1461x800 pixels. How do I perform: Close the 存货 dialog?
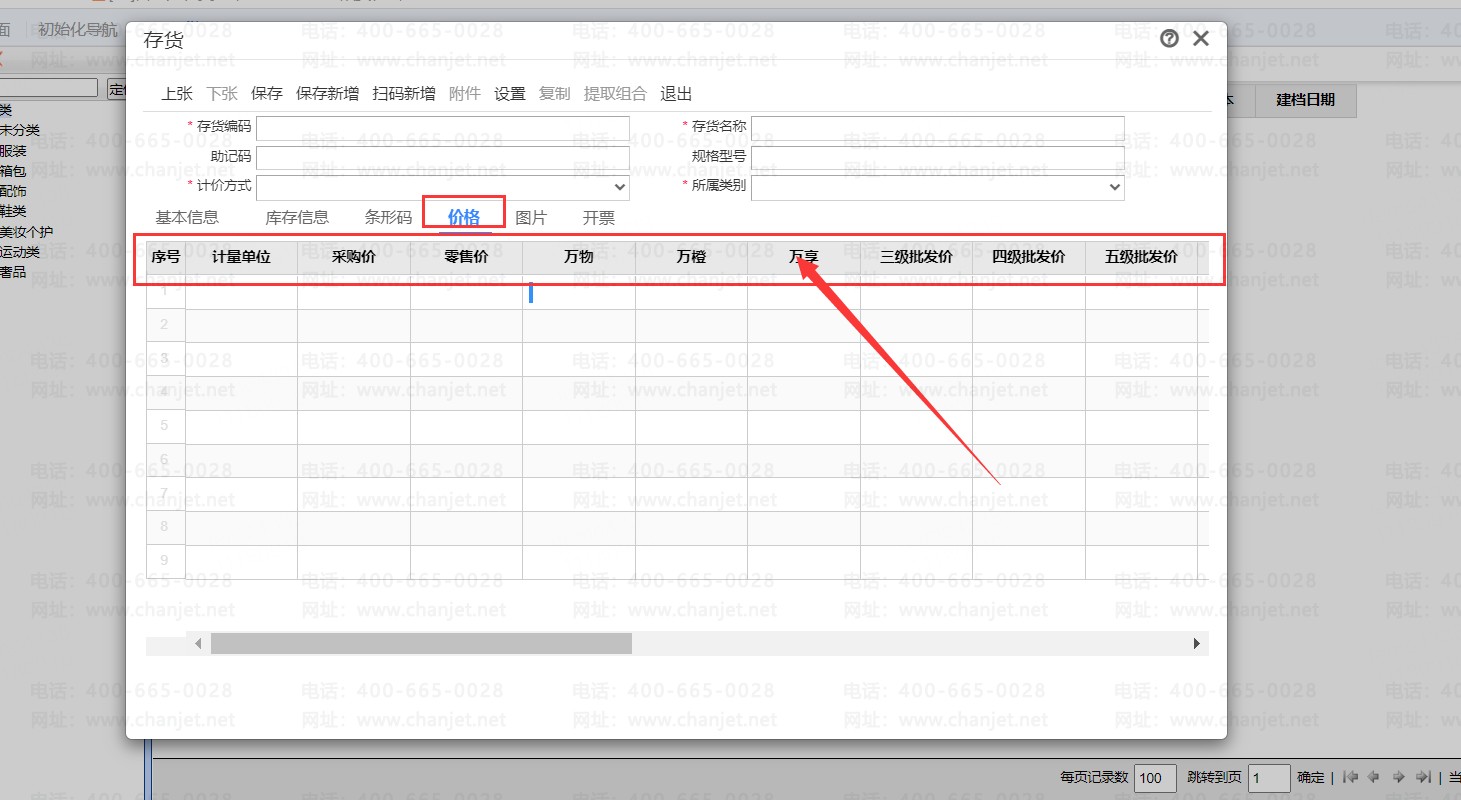click(x=1201, y=39)
